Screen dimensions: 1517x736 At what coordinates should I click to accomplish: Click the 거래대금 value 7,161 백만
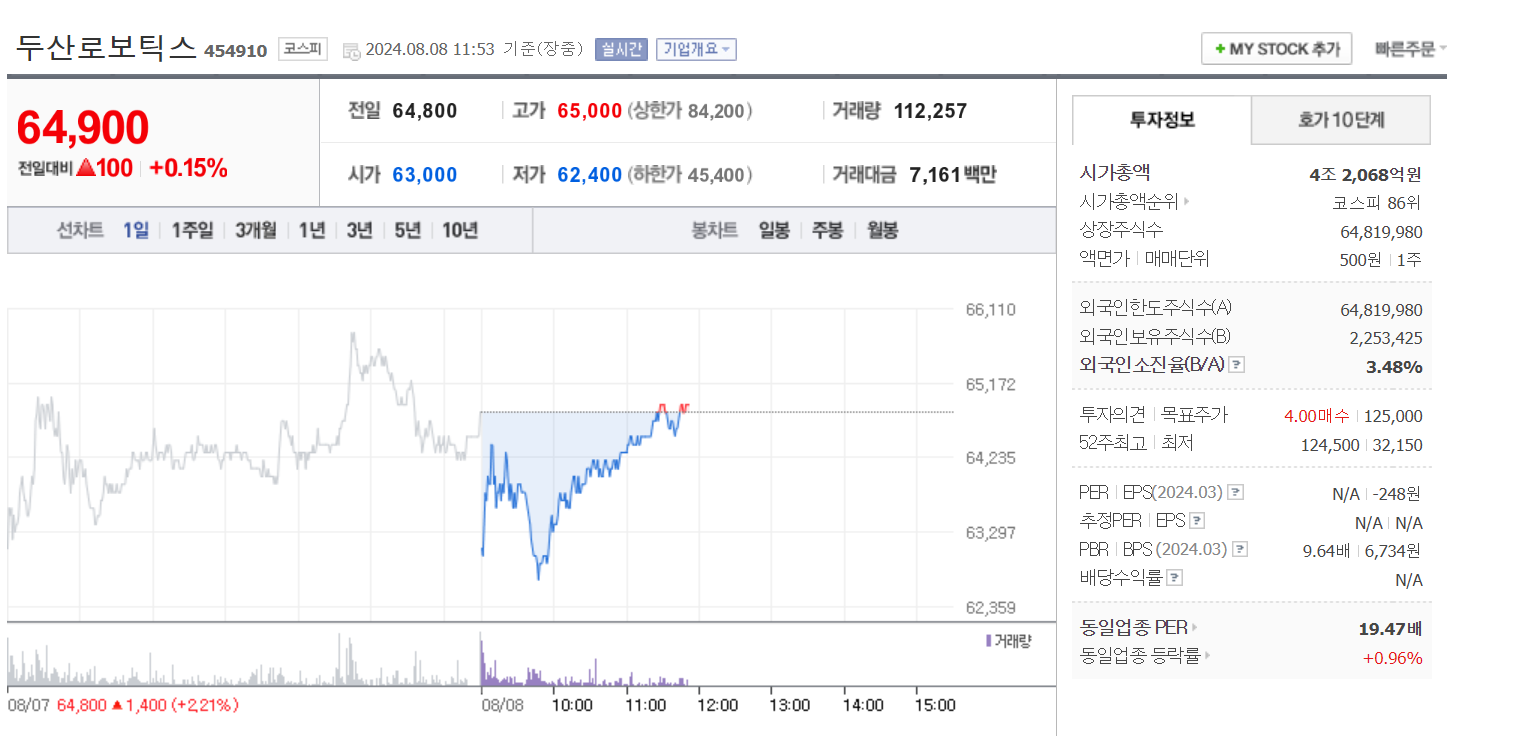[x=953, y=175]
